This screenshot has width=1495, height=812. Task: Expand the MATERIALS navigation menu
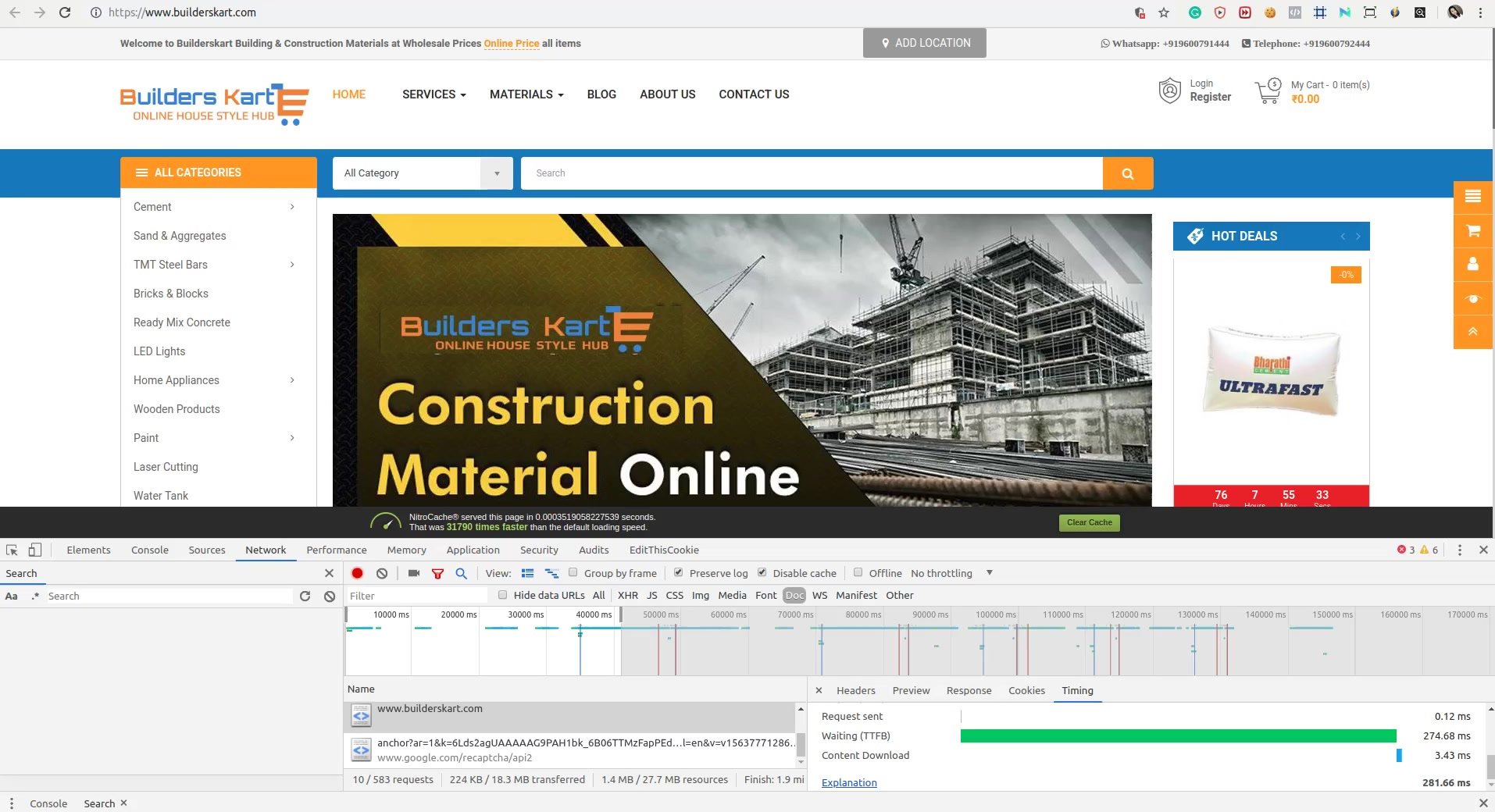point(526,94)
